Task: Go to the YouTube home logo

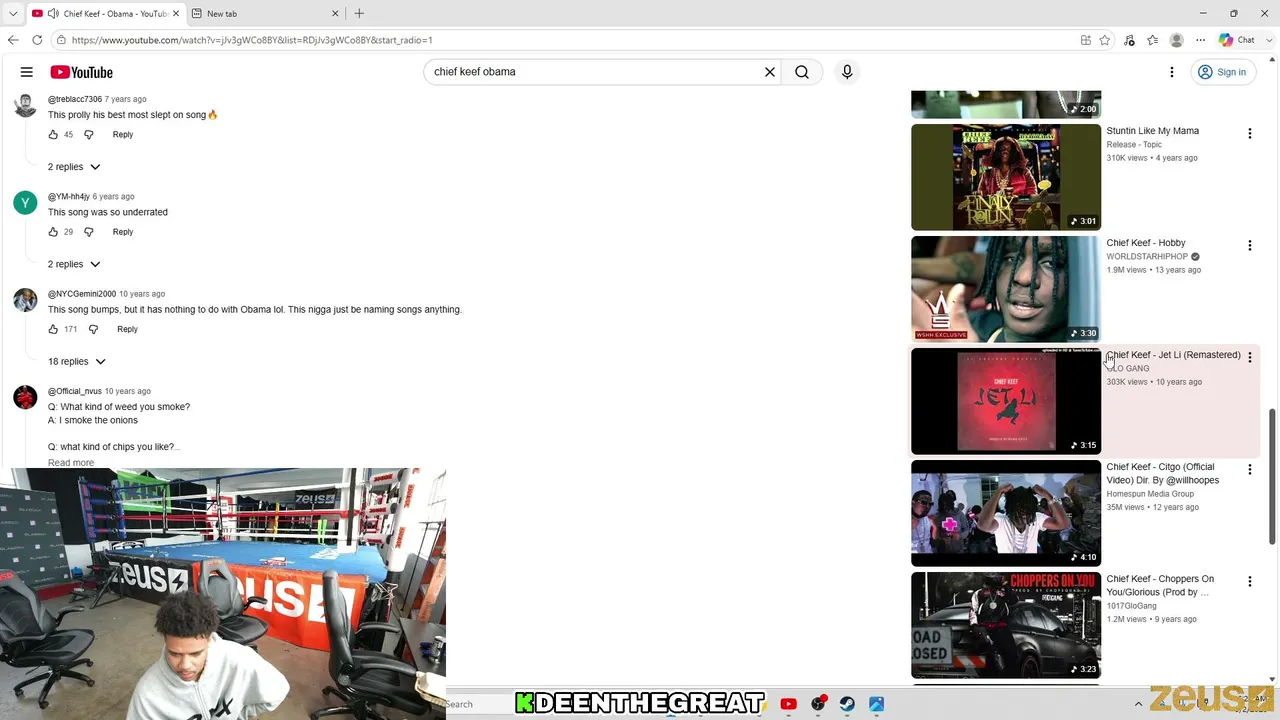Action: [x=81, y=72]
